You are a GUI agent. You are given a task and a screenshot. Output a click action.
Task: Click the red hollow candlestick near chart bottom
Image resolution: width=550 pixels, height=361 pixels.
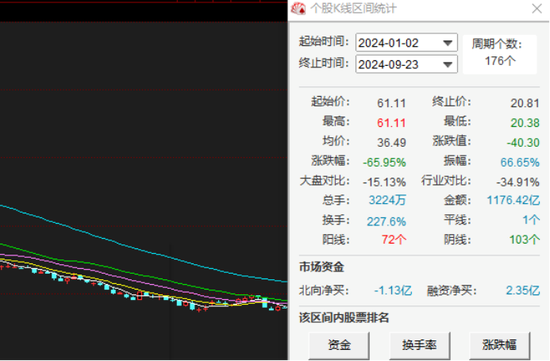[x=140, y=296]
